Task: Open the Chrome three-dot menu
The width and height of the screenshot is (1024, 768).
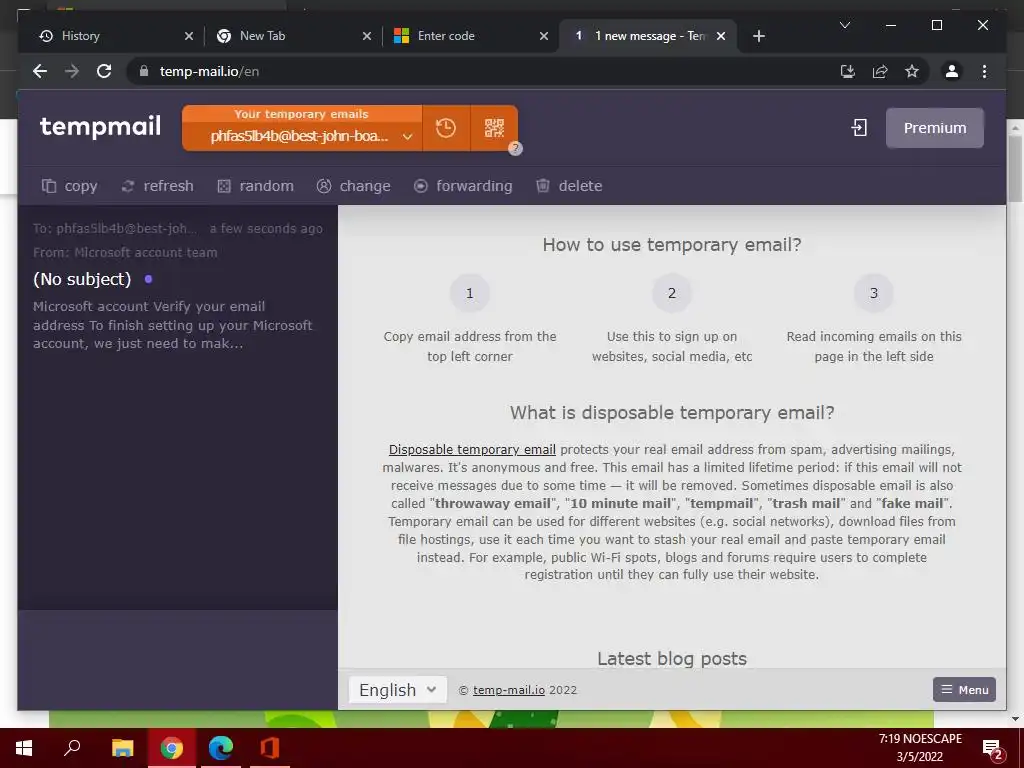Action: click(984, 71)
